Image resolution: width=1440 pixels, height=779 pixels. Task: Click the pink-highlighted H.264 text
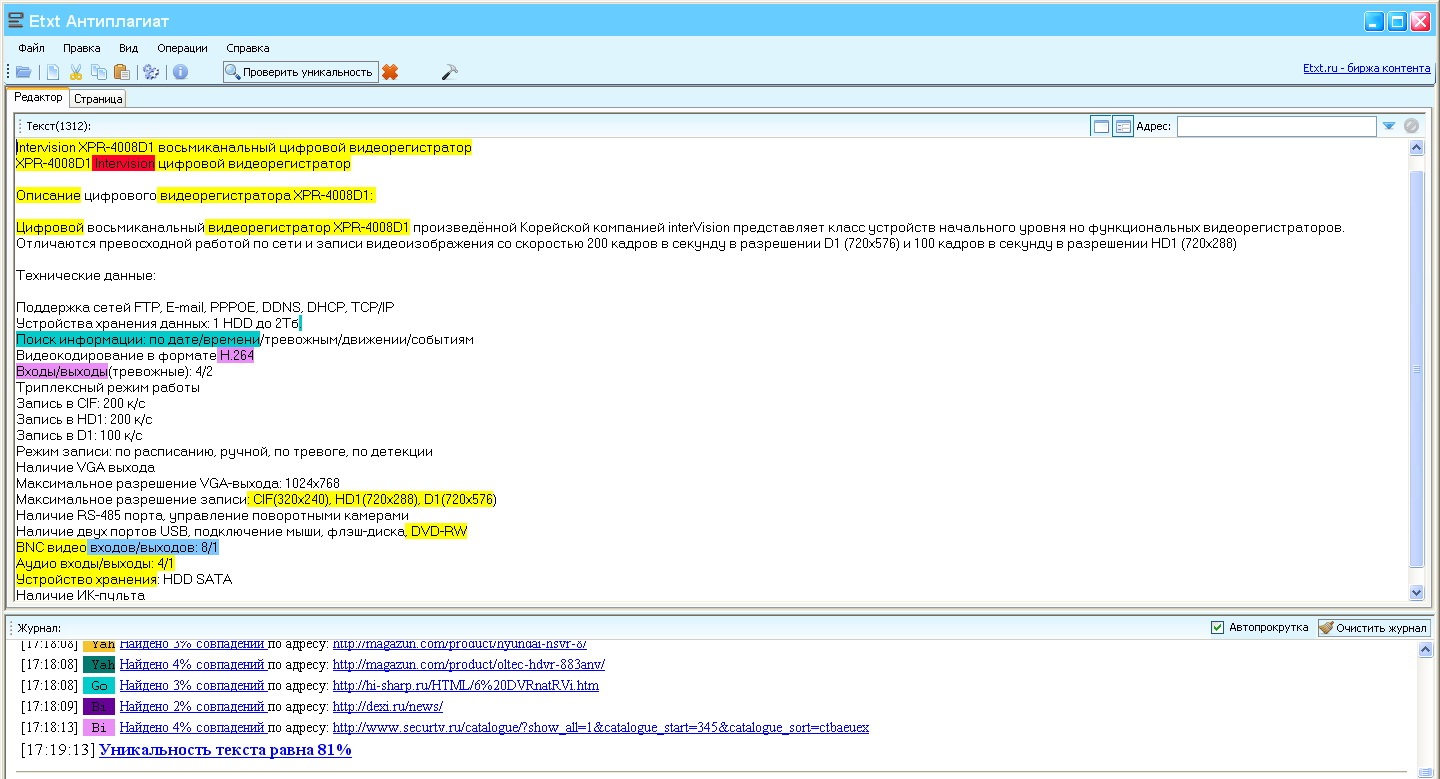pos(236,355)
